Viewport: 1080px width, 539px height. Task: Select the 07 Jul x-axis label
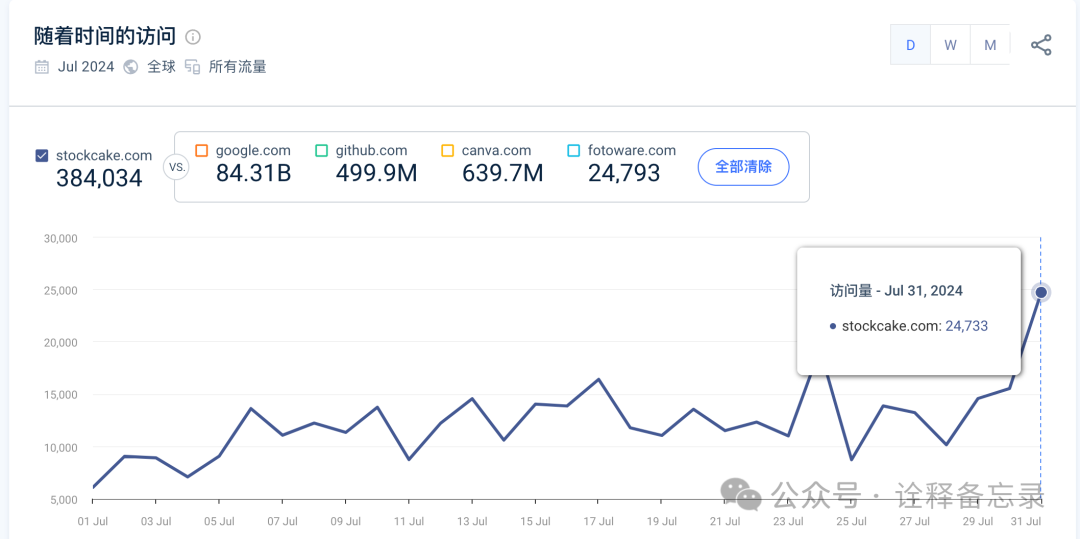pos(282,521)
